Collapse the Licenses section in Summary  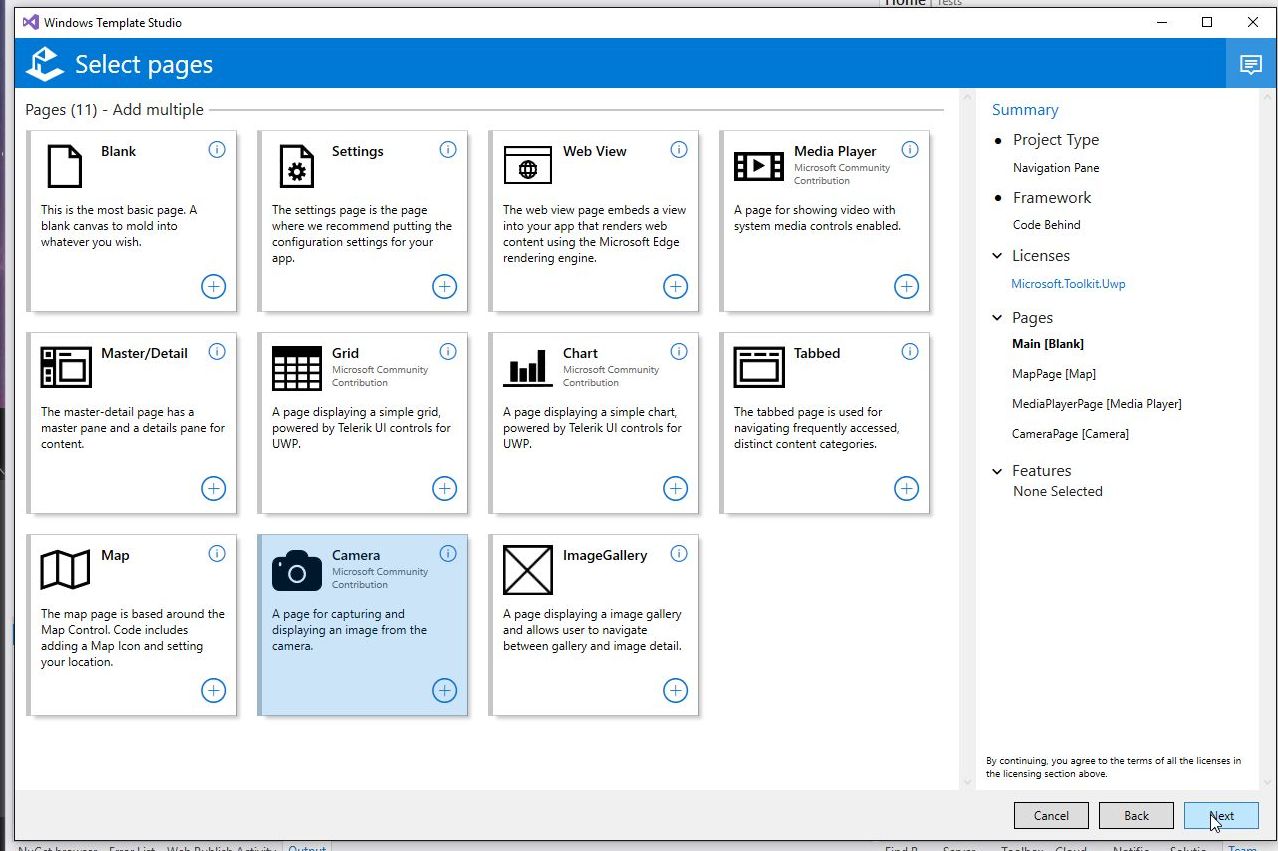pos(997,256)
